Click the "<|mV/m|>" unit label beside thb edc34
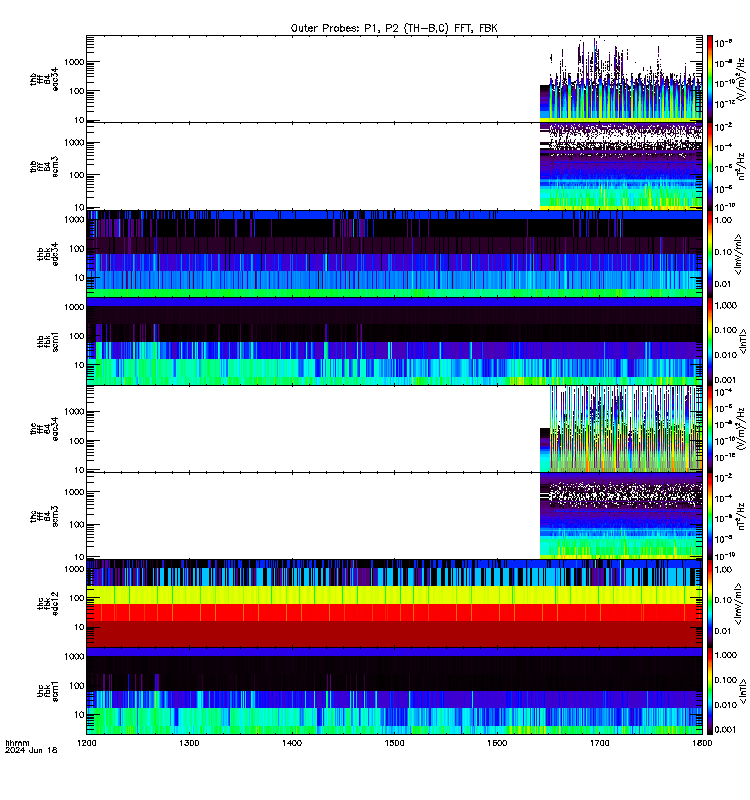This screenshot has width=750, height=800. click(x=739, y=254)
